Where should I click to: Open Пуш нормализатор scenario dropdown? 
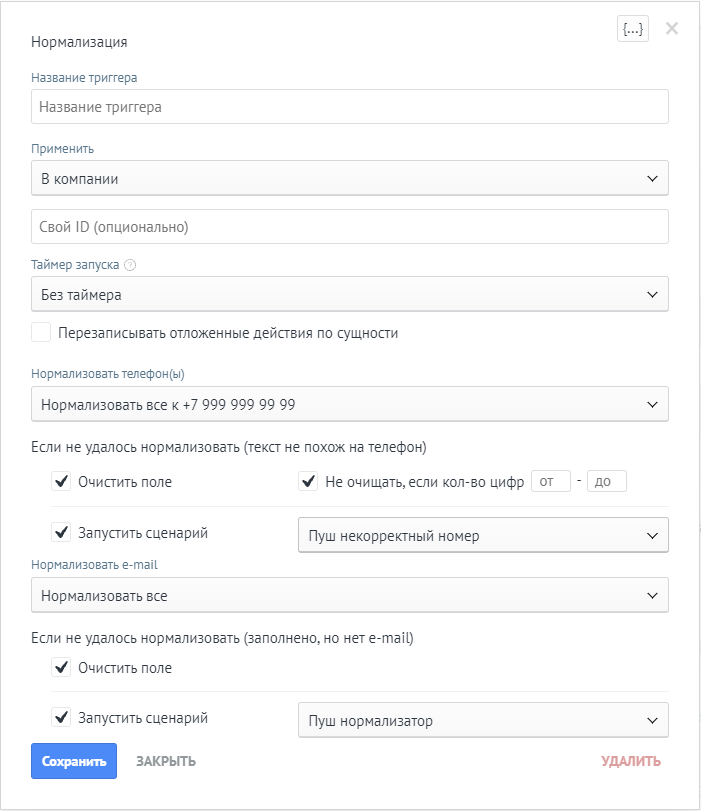(483, 720)
